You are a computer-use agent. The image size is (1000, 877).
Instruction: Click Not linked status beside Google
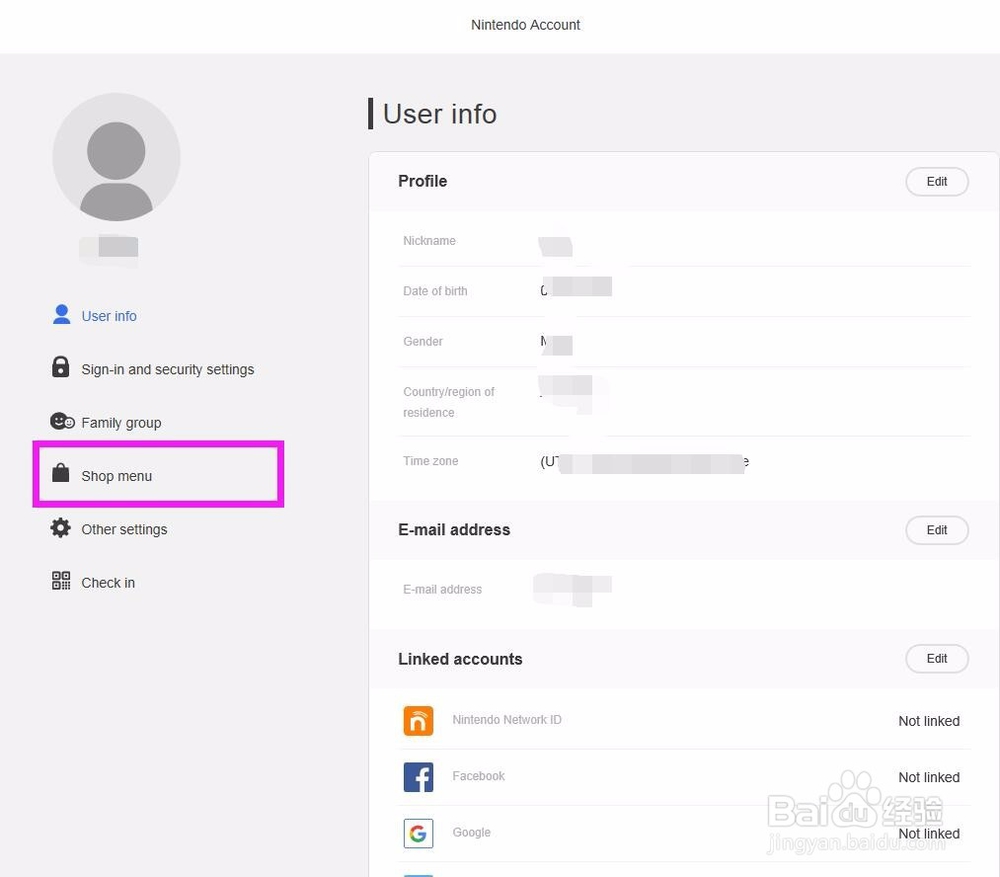(929, 833)
